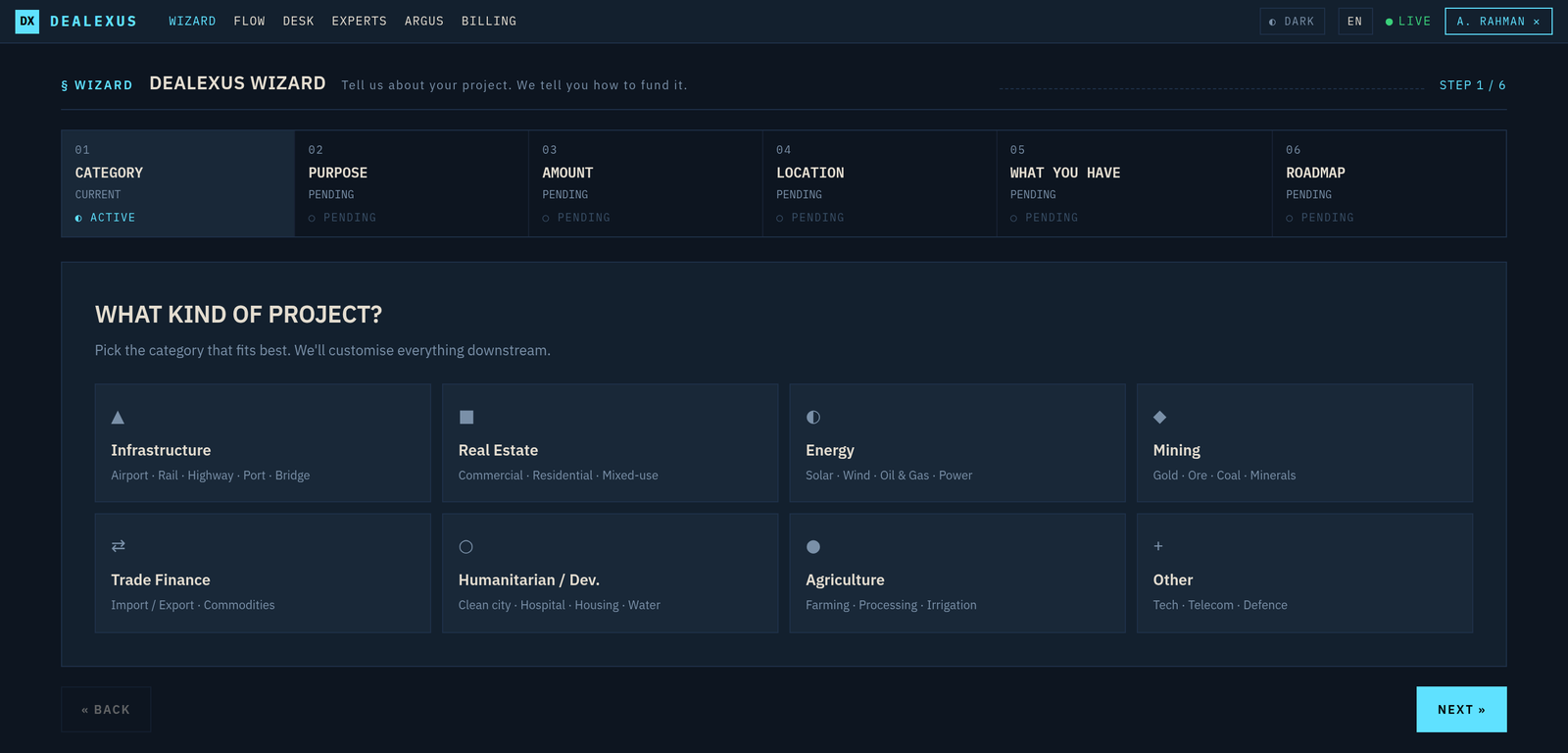Open the EN language selector

click(1355, 22)
